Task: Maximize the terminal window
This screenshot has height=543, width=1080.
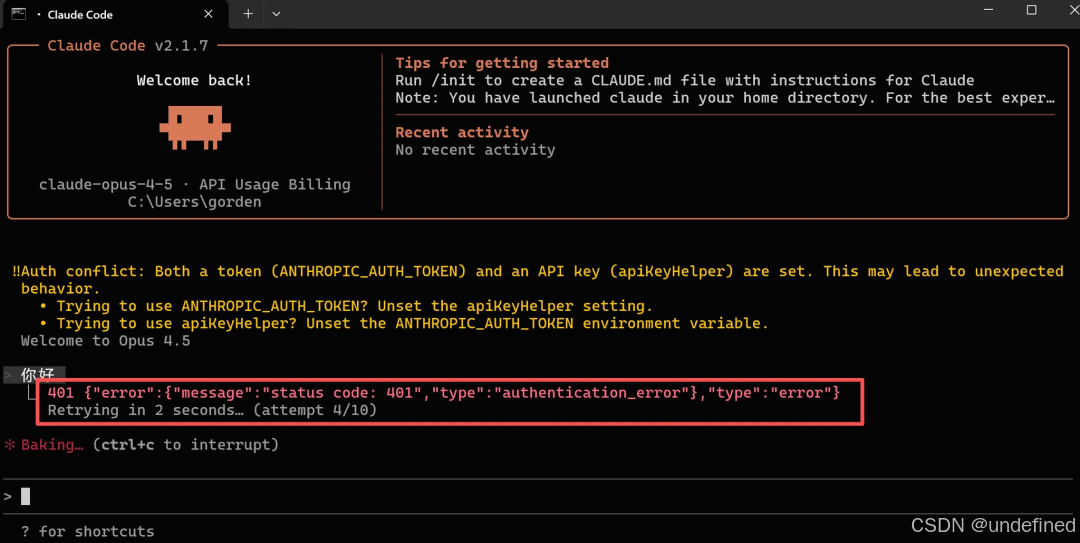Action: click(1031, 10)
